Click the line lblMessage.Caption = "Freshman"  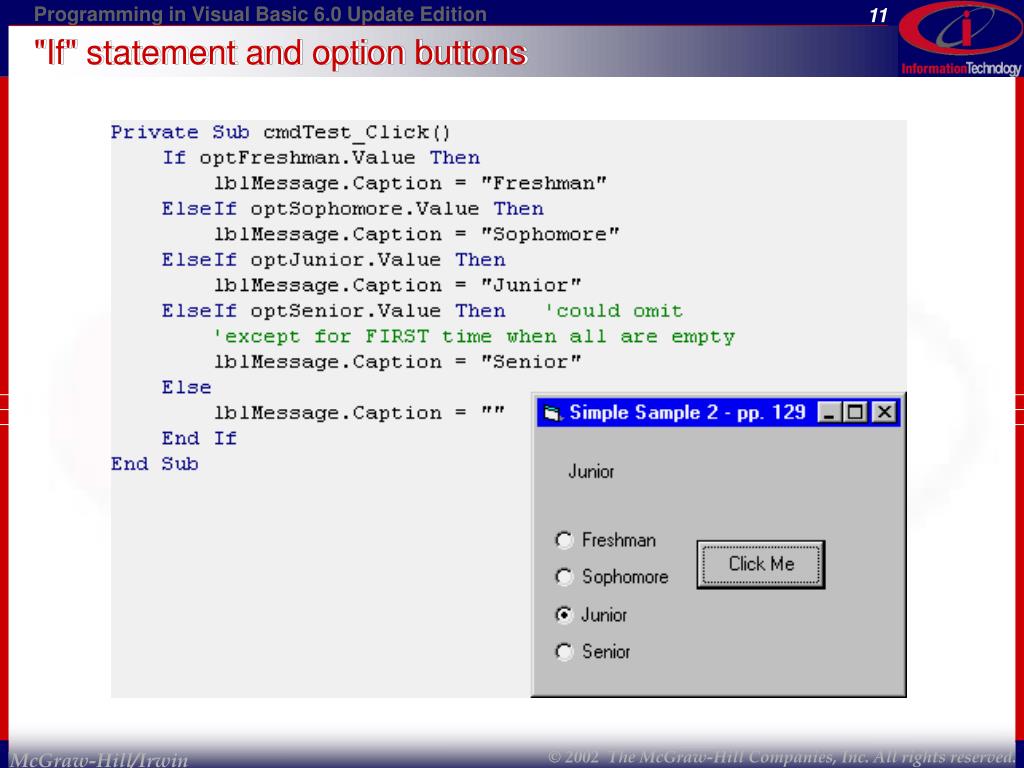pos(410,184)
